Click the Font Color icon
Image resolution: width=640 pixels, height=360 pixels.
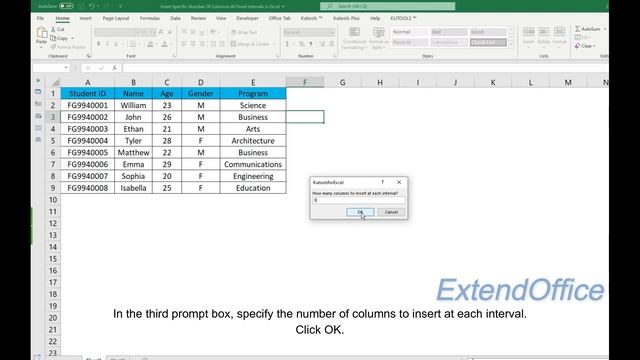[x=164, y=44]
